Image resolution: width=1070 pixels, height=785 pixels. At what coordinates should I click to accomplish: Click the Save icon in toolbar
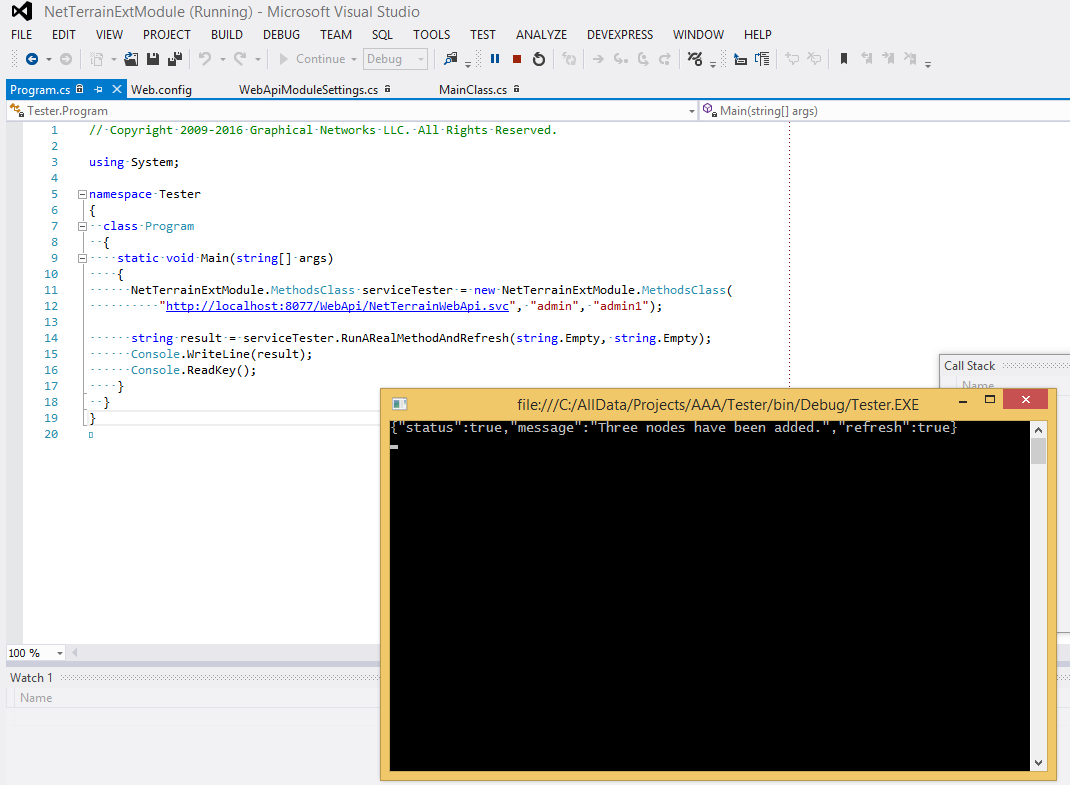(x=153, y=59)
